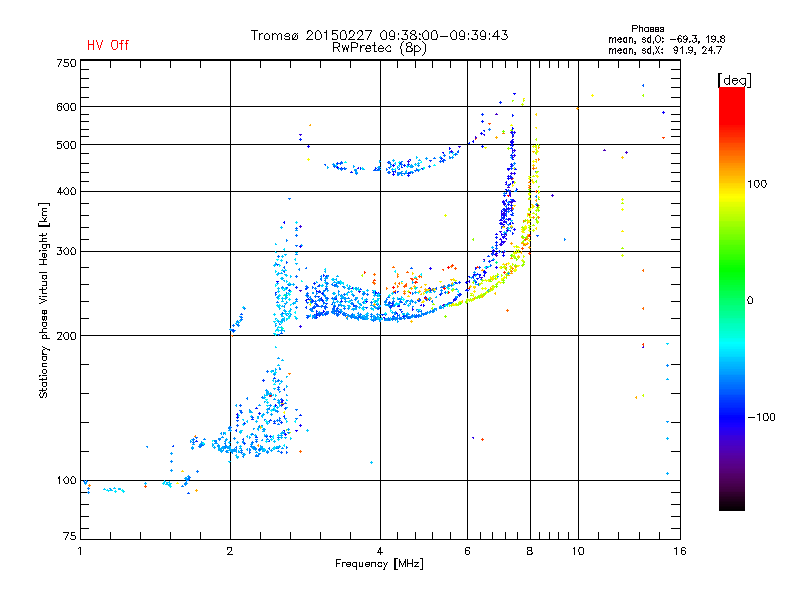Screen dimensions: 800x600
Task: Click the x-axis label "4"
Action: click(380, 551)
